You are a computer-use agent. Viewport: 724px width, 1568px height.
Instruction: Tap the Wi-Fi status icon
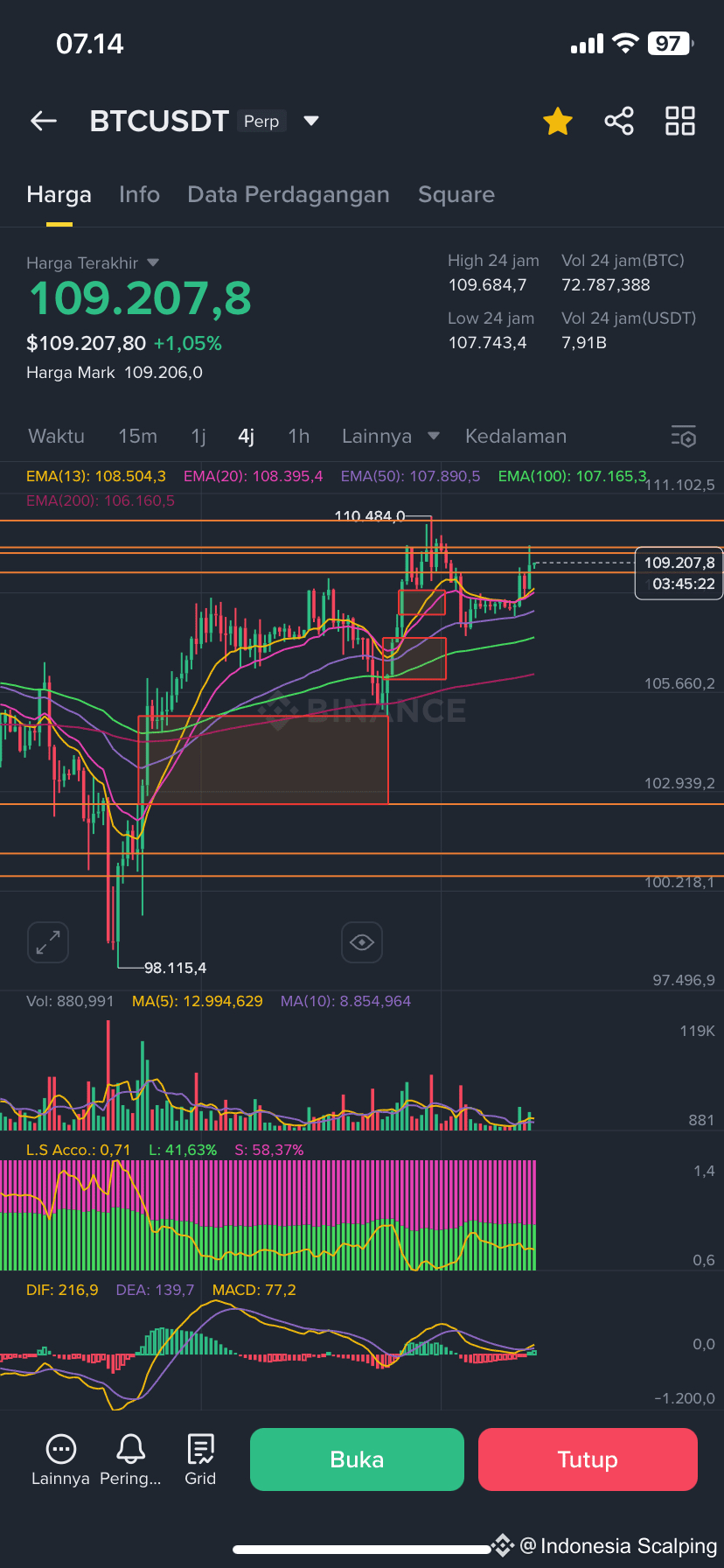coord(625,44)
